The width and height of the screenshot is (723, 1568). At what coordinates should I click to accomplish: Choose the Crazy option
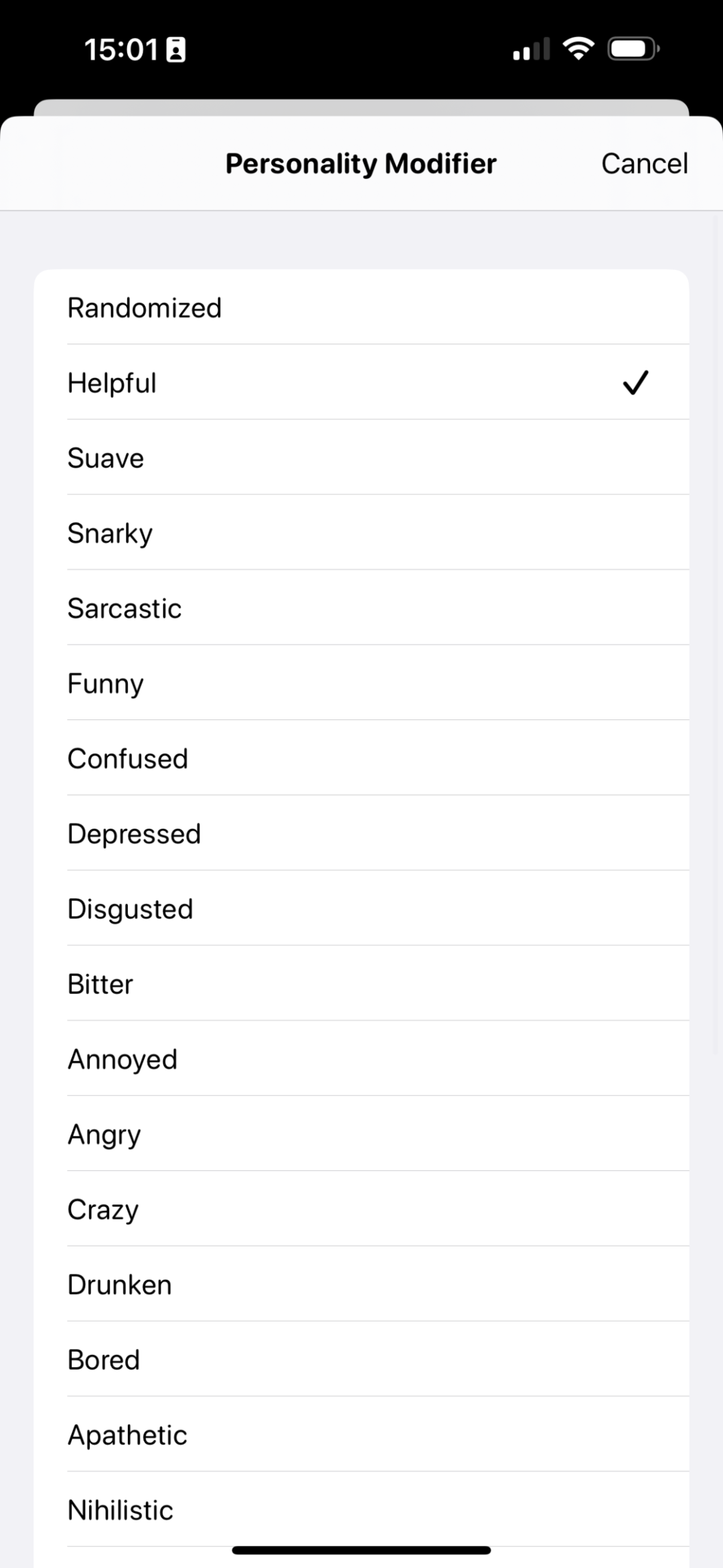pyautogui.click(x=103, y=1209)
